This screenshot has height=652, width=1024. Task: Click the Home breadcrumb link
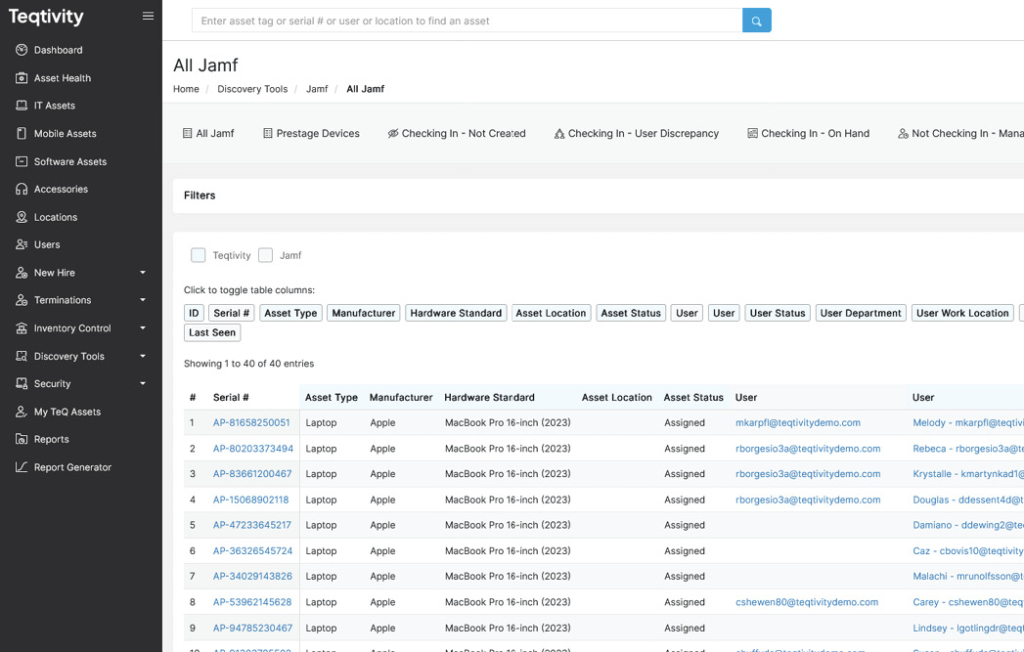click(186, 89)
